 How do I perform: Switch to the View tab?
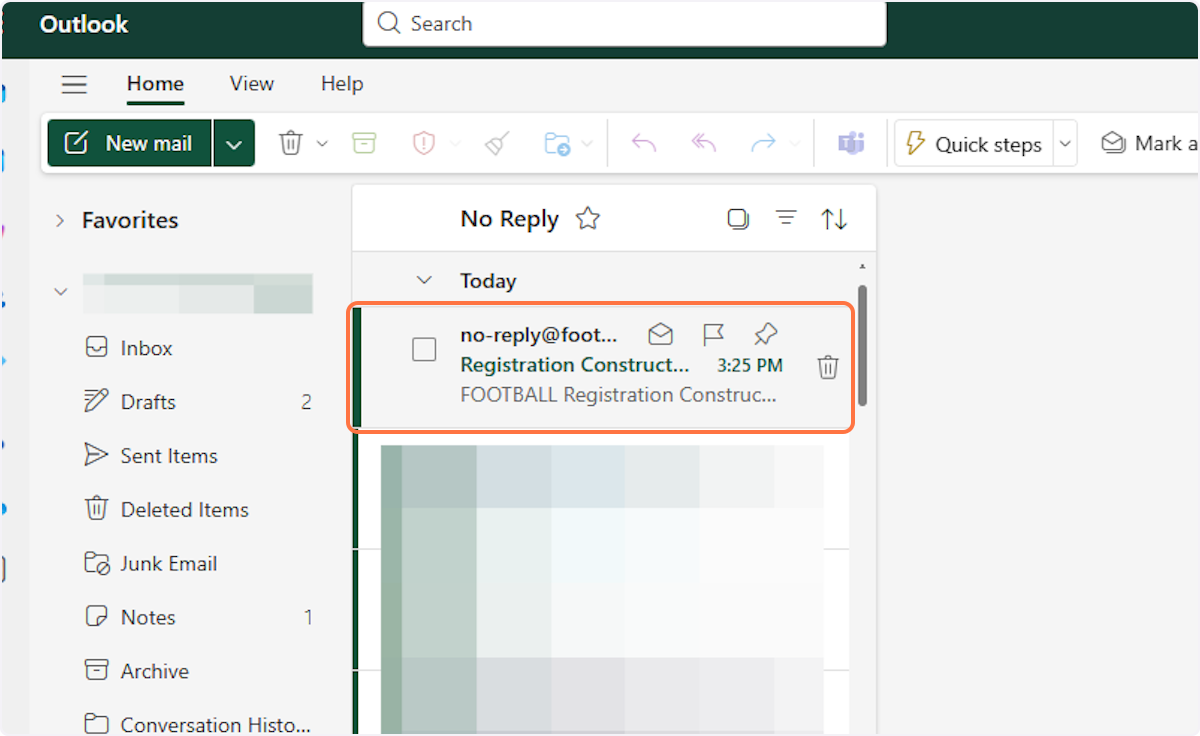point(251,84)
